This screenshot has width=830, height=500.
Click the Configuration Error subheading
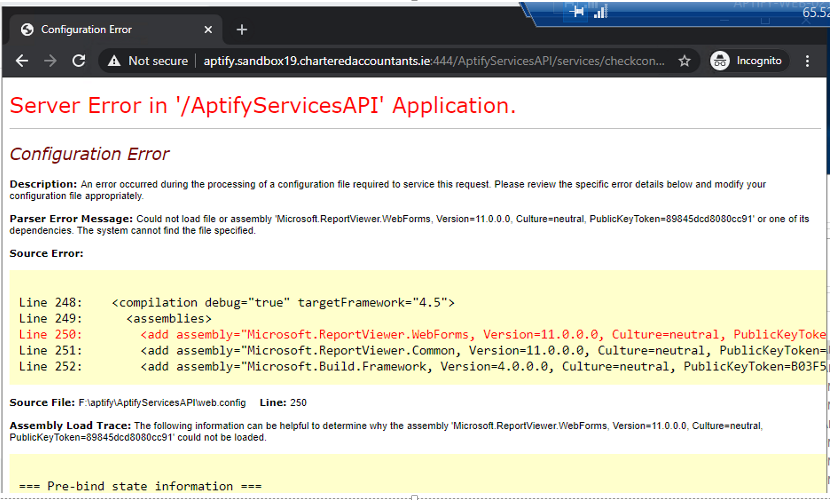tap(89, 154)
